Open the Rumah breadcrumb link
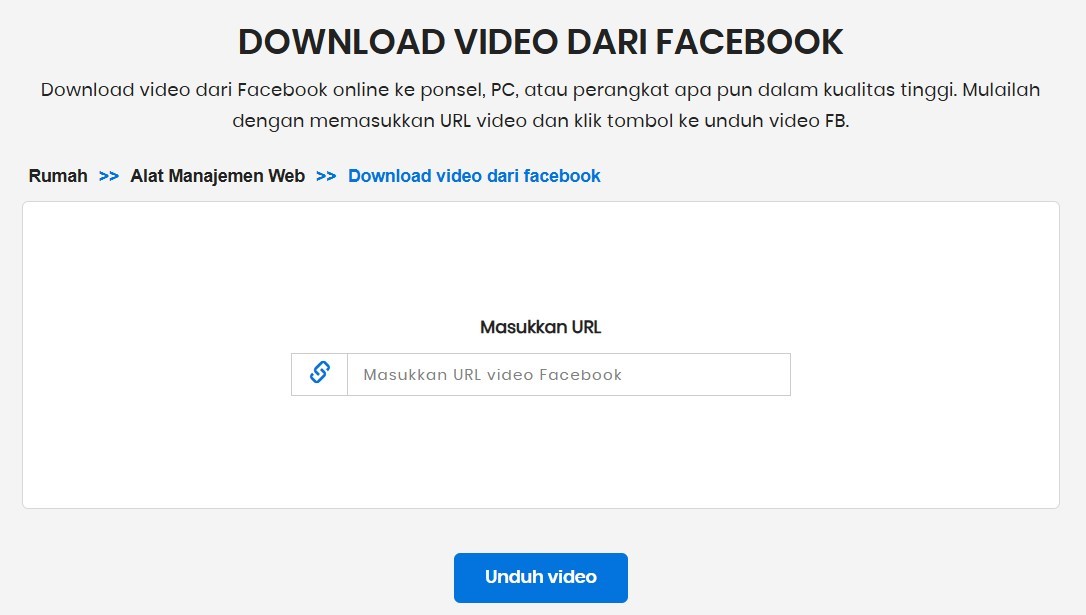Screen dimensions: 1086x615 click(x=58, y=176)
